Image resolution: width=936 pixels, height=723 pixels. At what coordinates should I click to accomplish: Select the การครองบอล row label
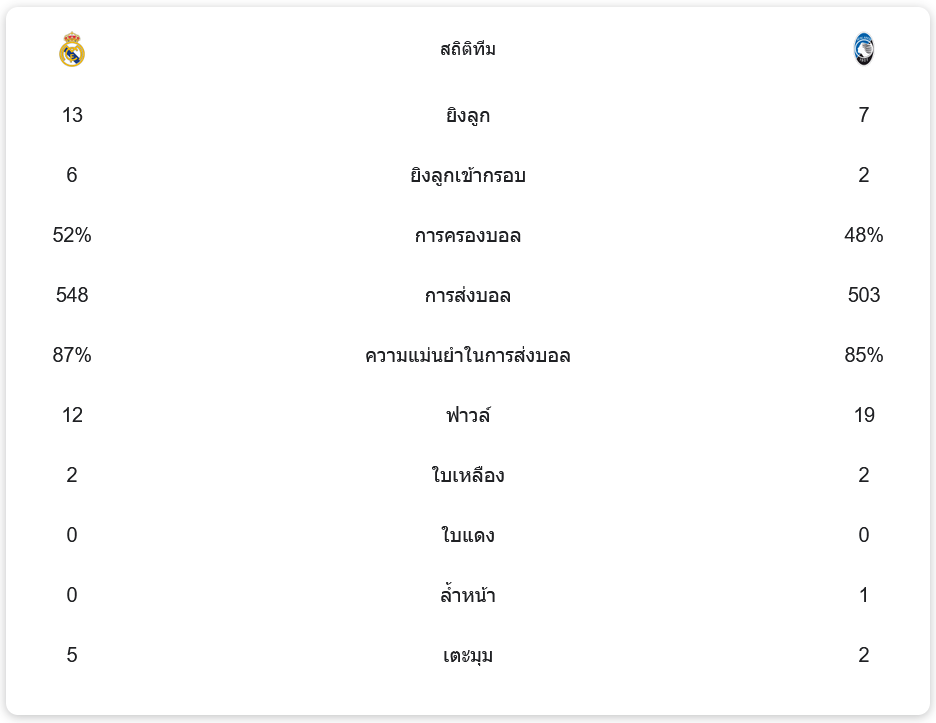(468, 236)
